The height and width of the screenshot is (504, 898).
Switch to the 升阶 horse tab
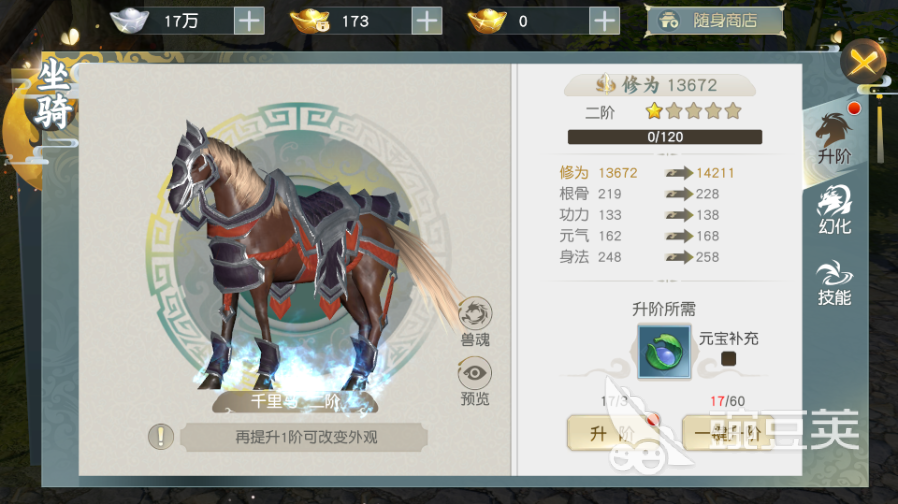[834, 139]
